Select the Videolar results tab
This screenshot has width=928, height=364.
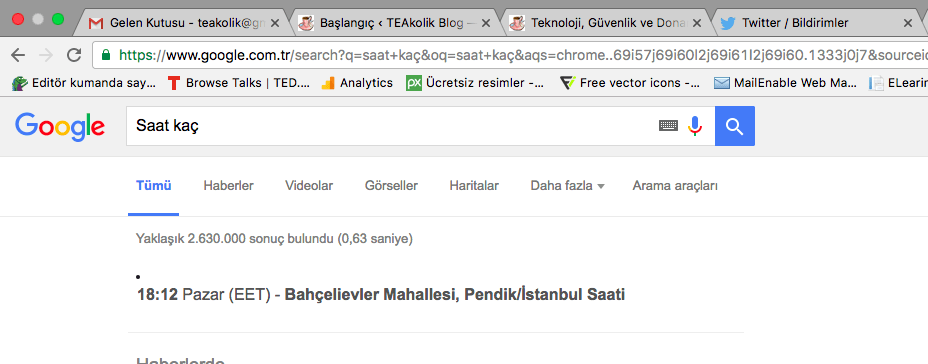tap(309, 186)
